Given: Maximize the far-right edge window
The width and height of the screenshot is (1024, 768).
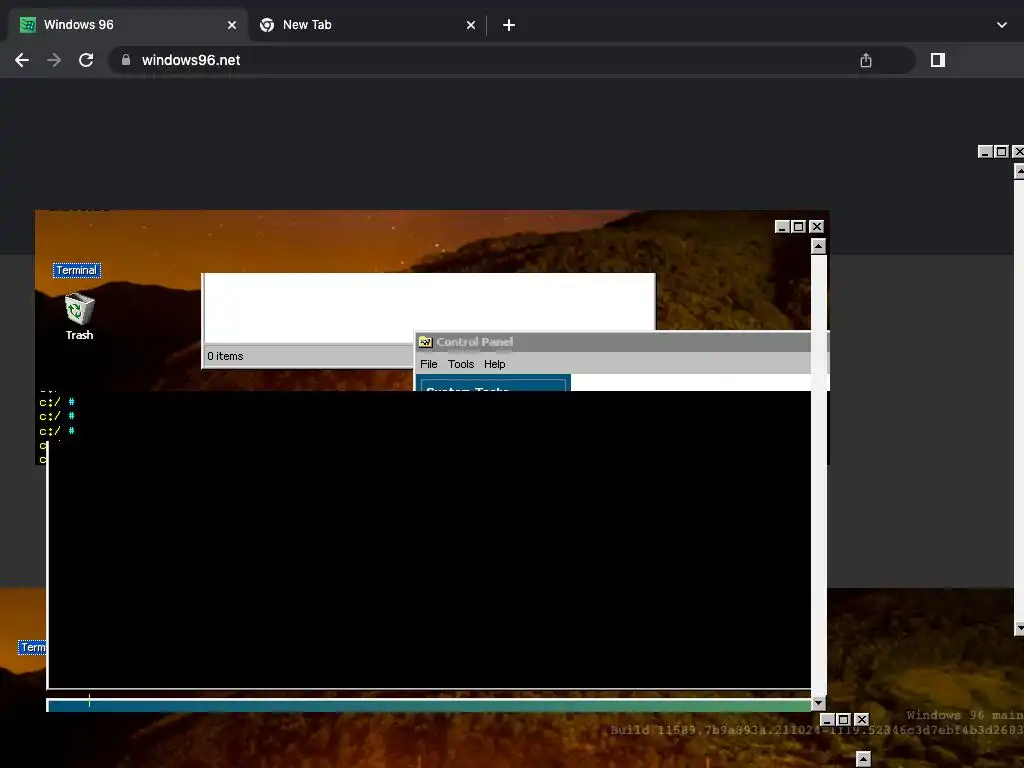Looking at the screenshot, I should point(1001,152).
